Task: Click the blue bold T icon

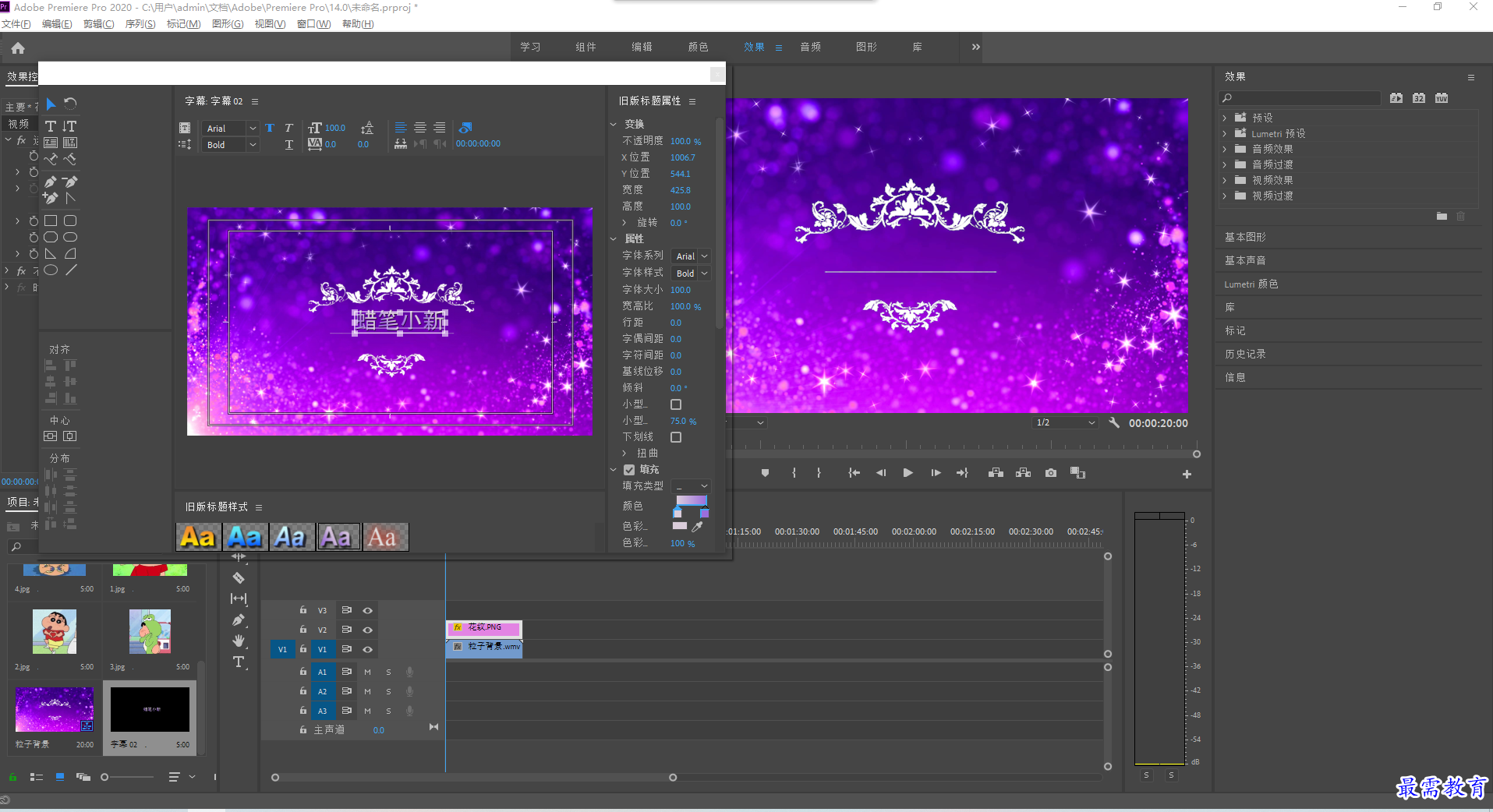Action: (270, 128)
